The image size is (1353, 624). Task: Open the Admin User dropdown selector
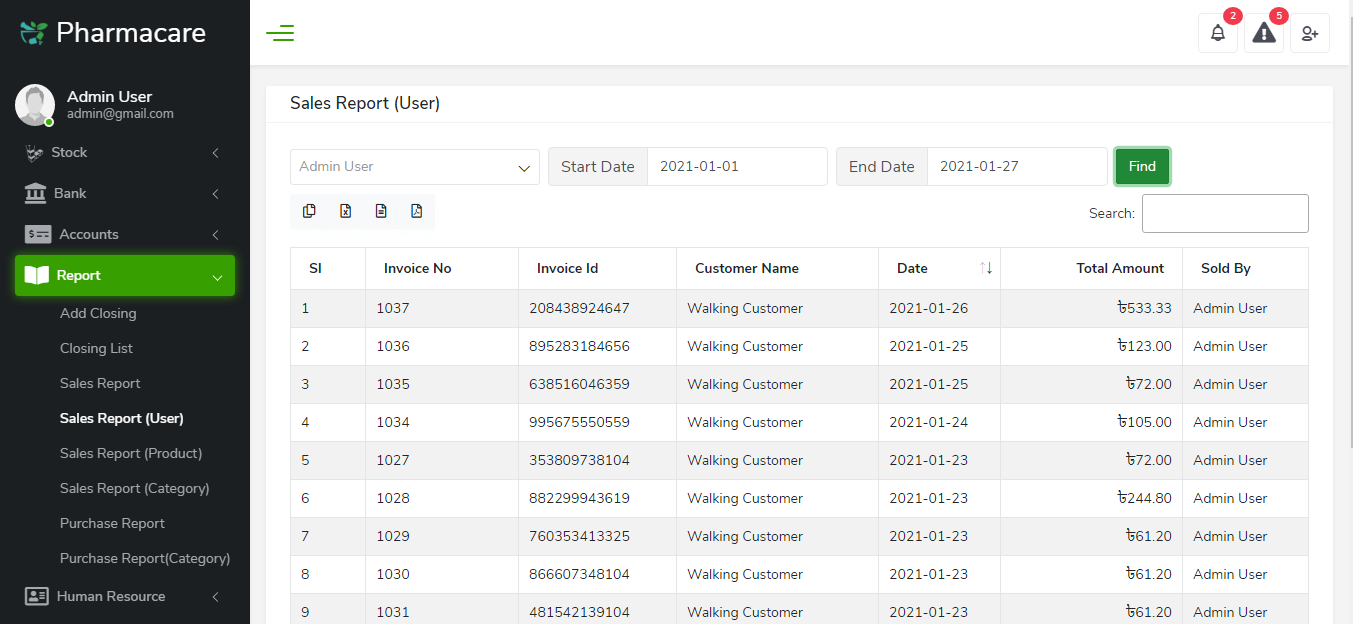414,166
